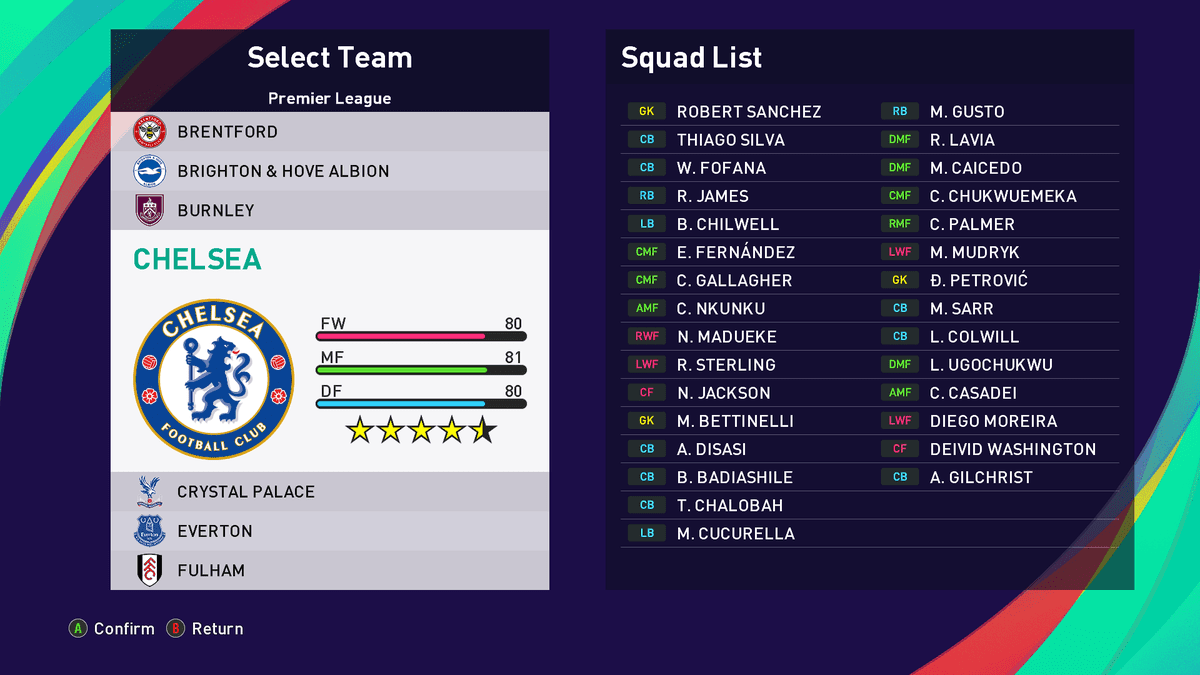Click the CF badge beside N. Jackson
Viewport: 1200px width, 675px height.
(647, 393)
